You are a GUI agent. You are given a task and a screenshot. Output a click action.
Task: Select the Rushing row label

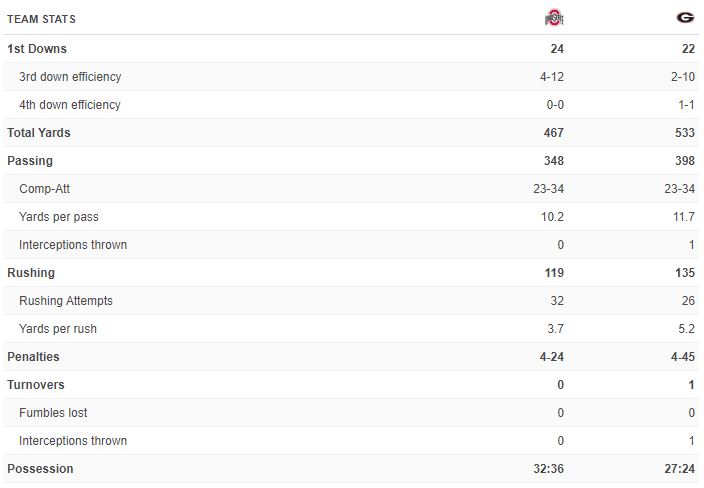31,273
